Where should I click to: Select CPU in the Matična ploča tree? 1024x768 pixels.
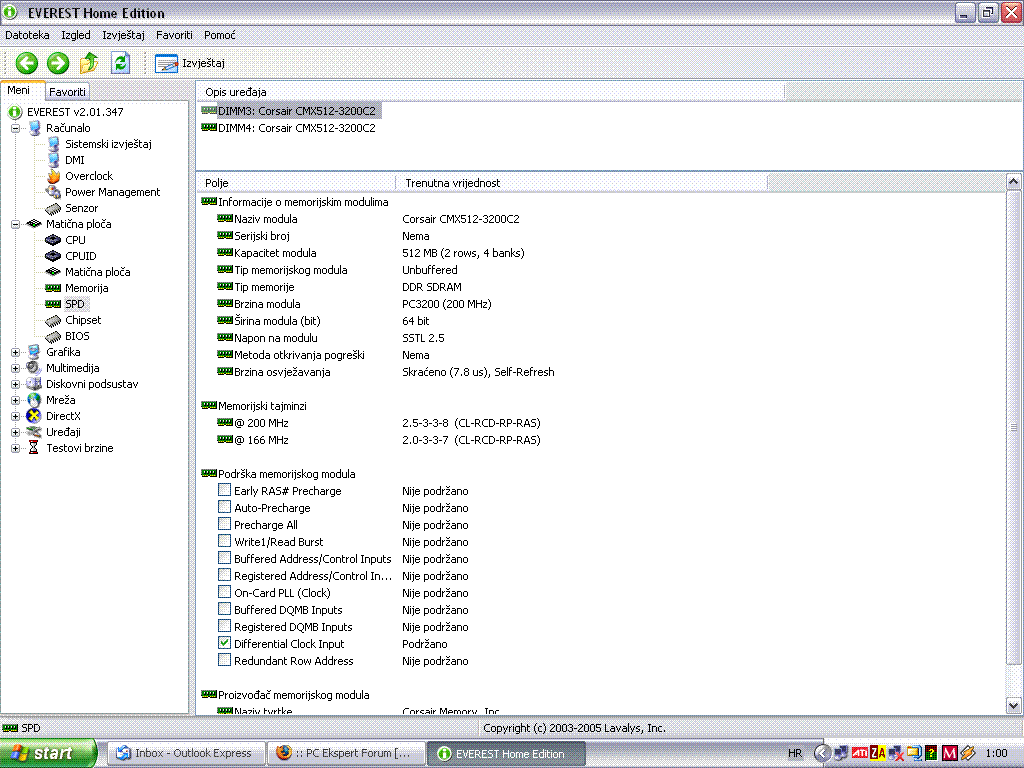point(75,240)
